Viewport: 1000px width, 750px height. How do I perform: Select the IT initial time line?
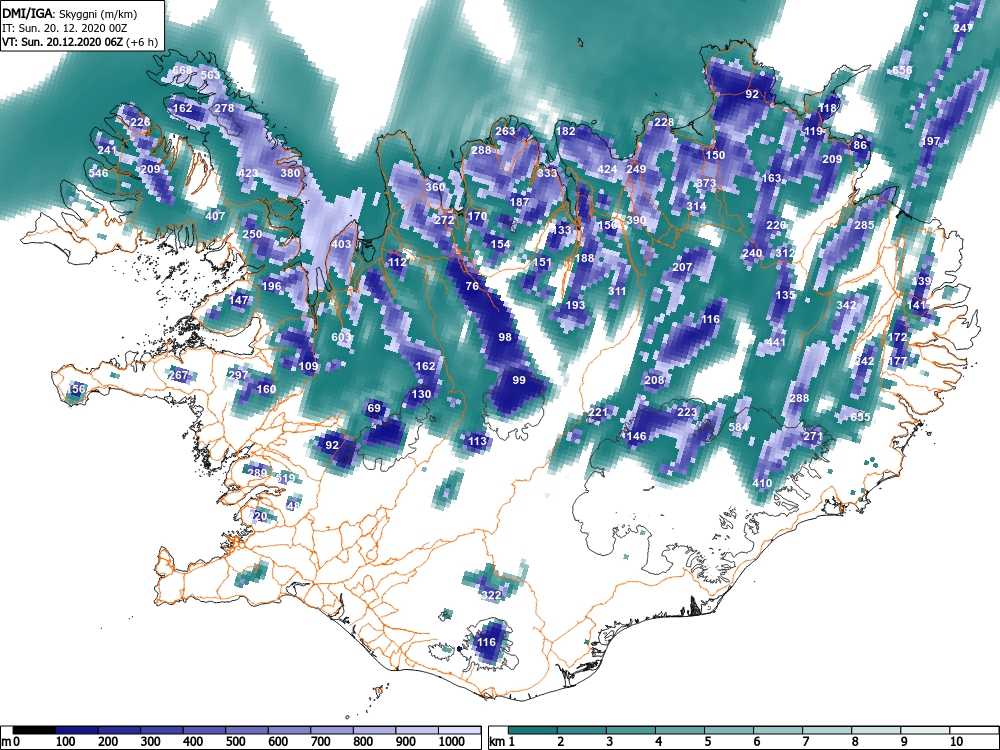(64, 28)
